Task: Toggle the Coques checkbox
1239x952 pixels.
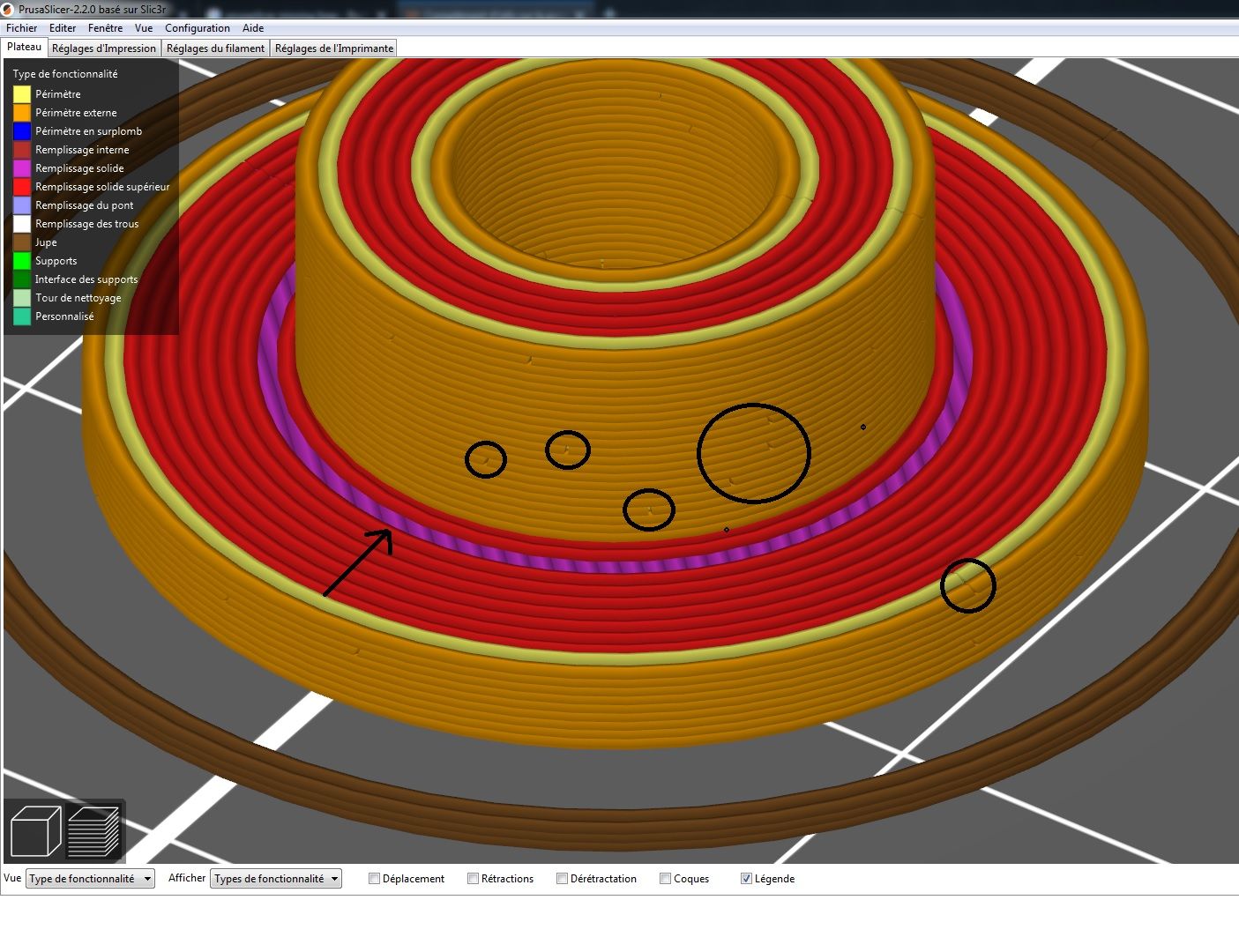Action: pos(665,879)
